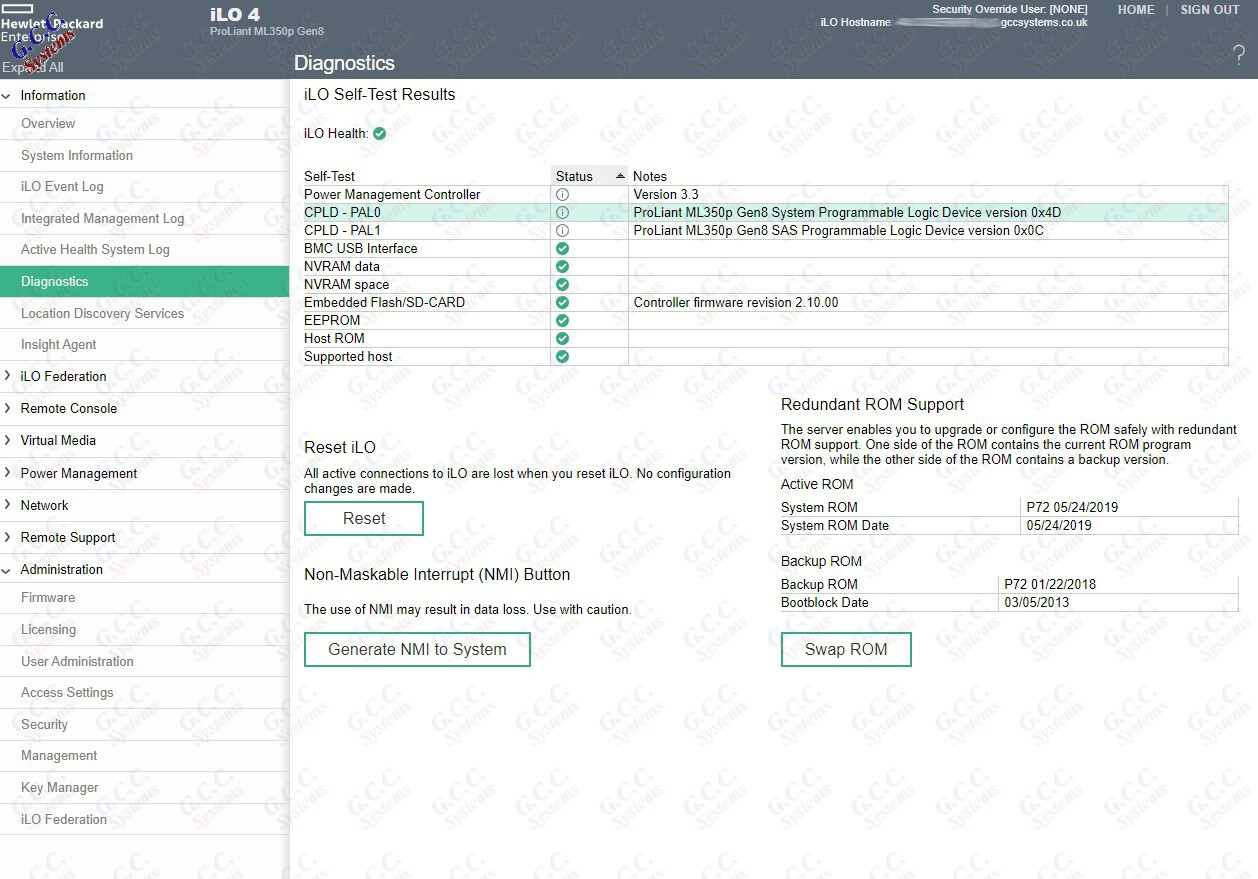Screen dimensions: 1258x879
Task: Collapse the Information section chevron
Action: (7, 96)
